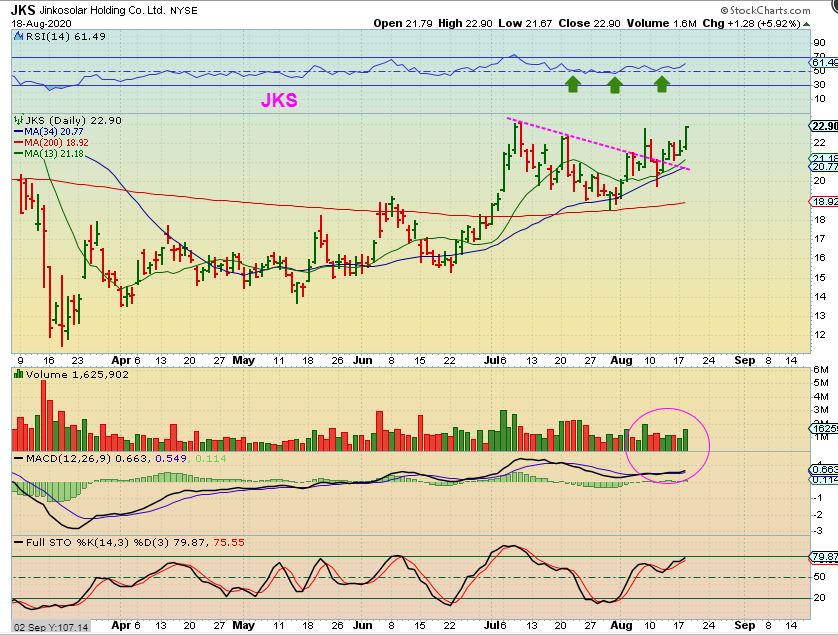Click the red 75.55 stochastic %D value
The image size is (838, 635).
[x=229, y=542]
